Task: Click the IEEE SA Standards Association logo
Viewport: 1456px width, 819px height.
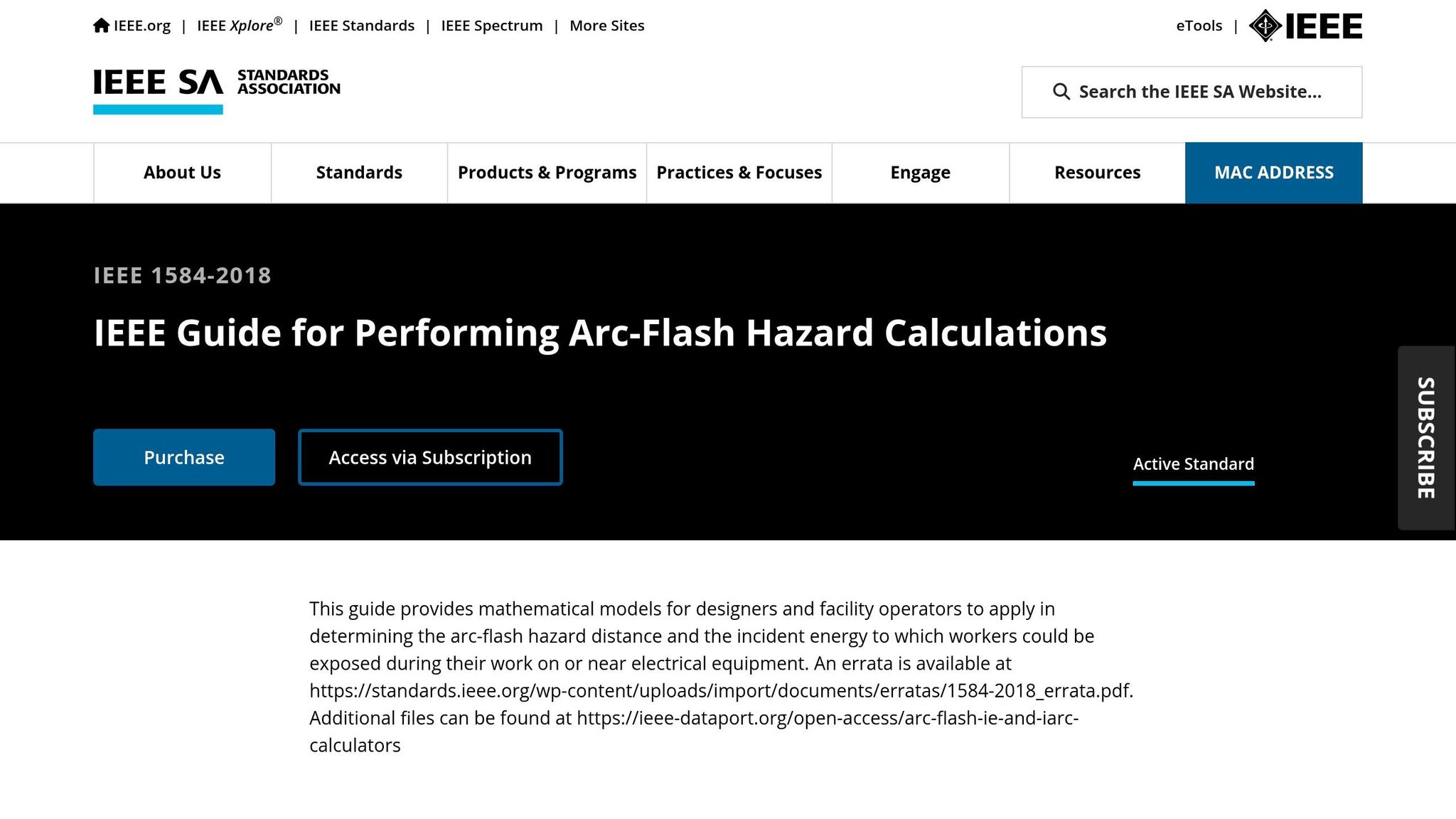Action: coord(217,90)
